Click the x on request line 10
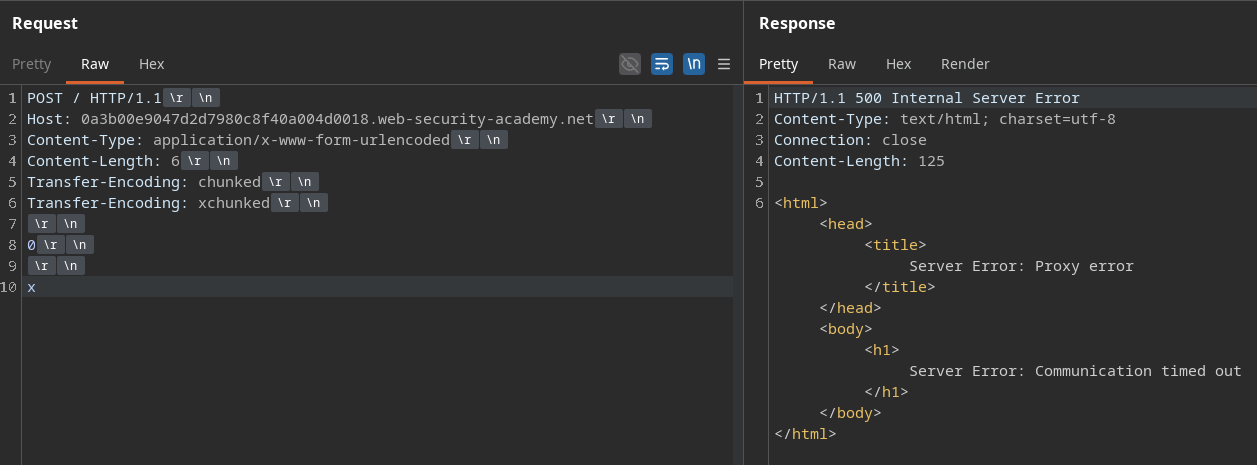Viewport: 1257px width, 465px height. pos(31,287)
